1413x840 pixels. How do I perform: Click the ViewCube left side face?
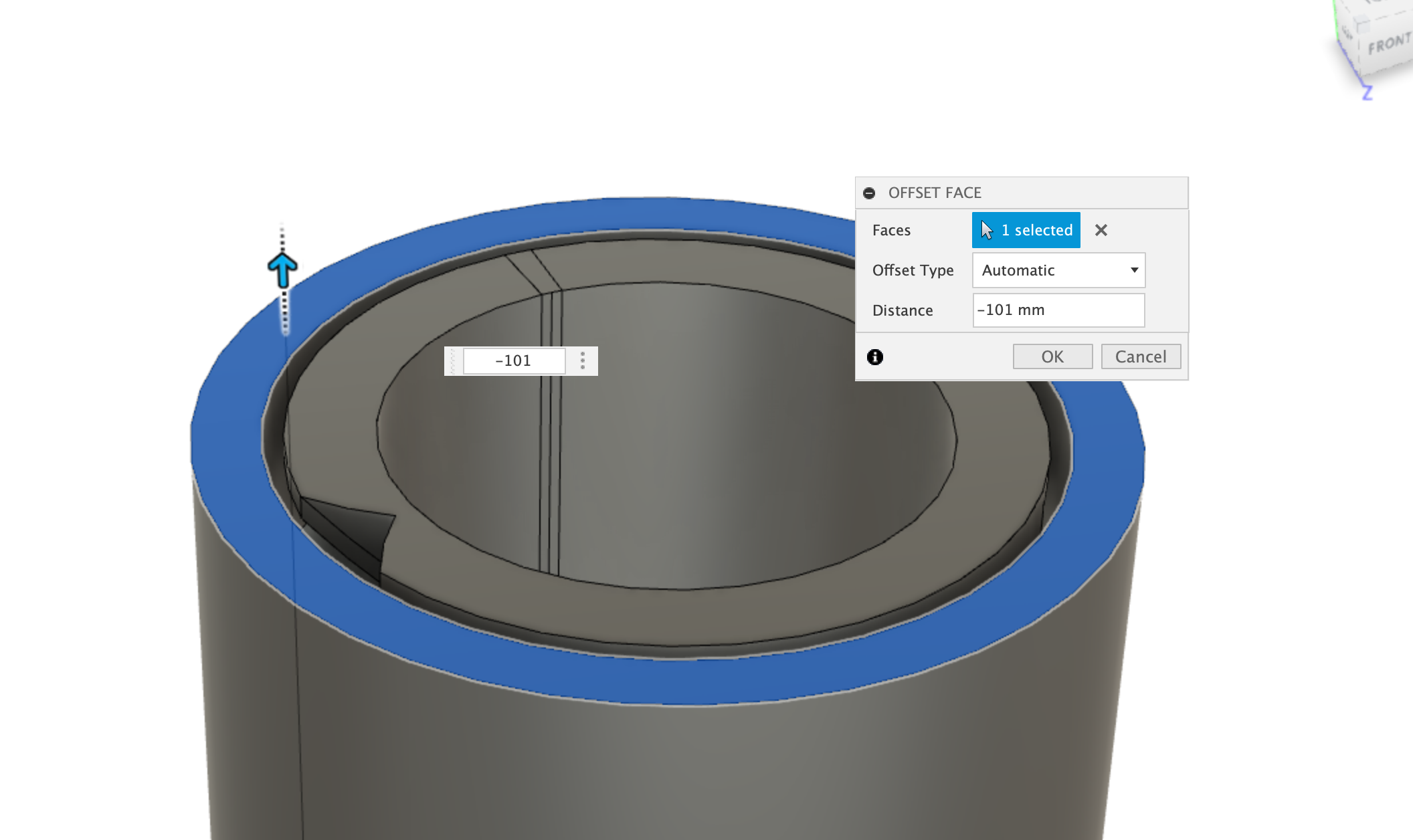(x=1346, y=33)
